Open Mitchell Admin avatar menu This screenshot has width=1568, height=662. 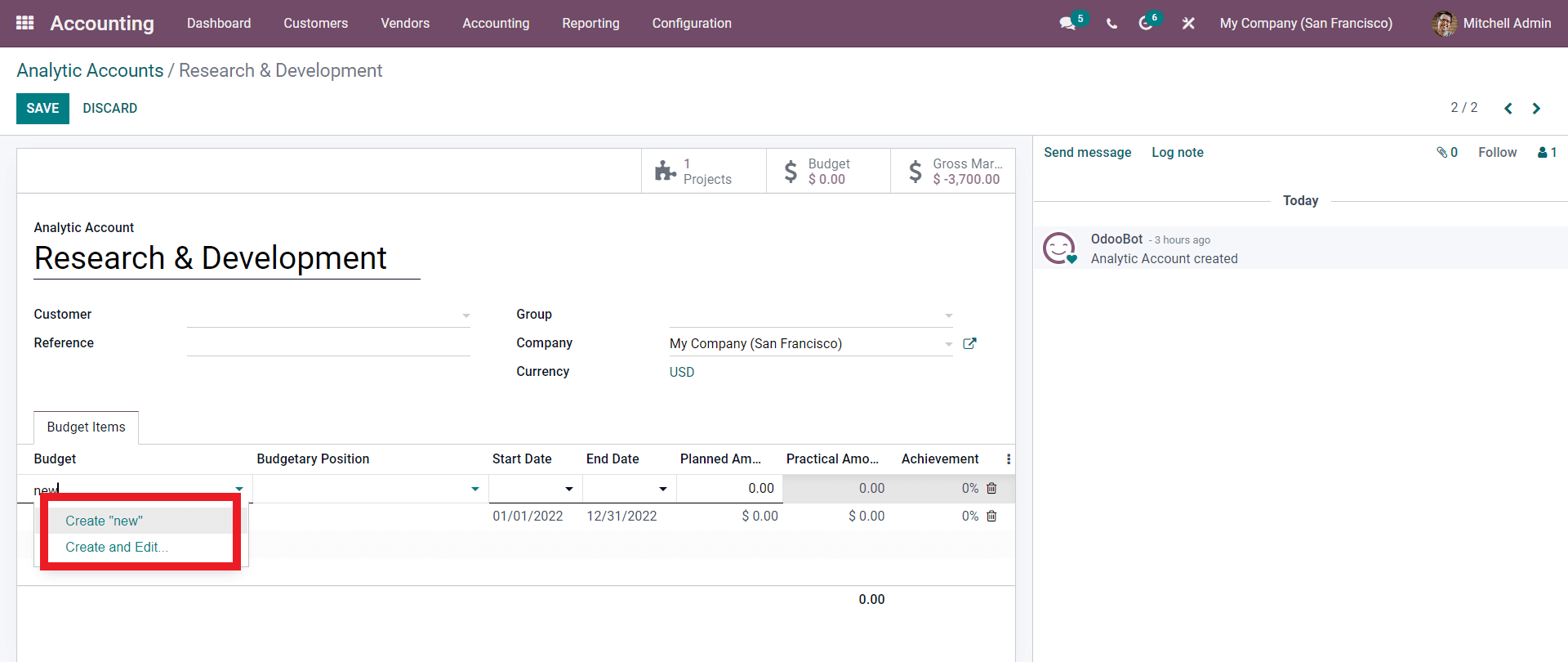(x=1491, y=23)
